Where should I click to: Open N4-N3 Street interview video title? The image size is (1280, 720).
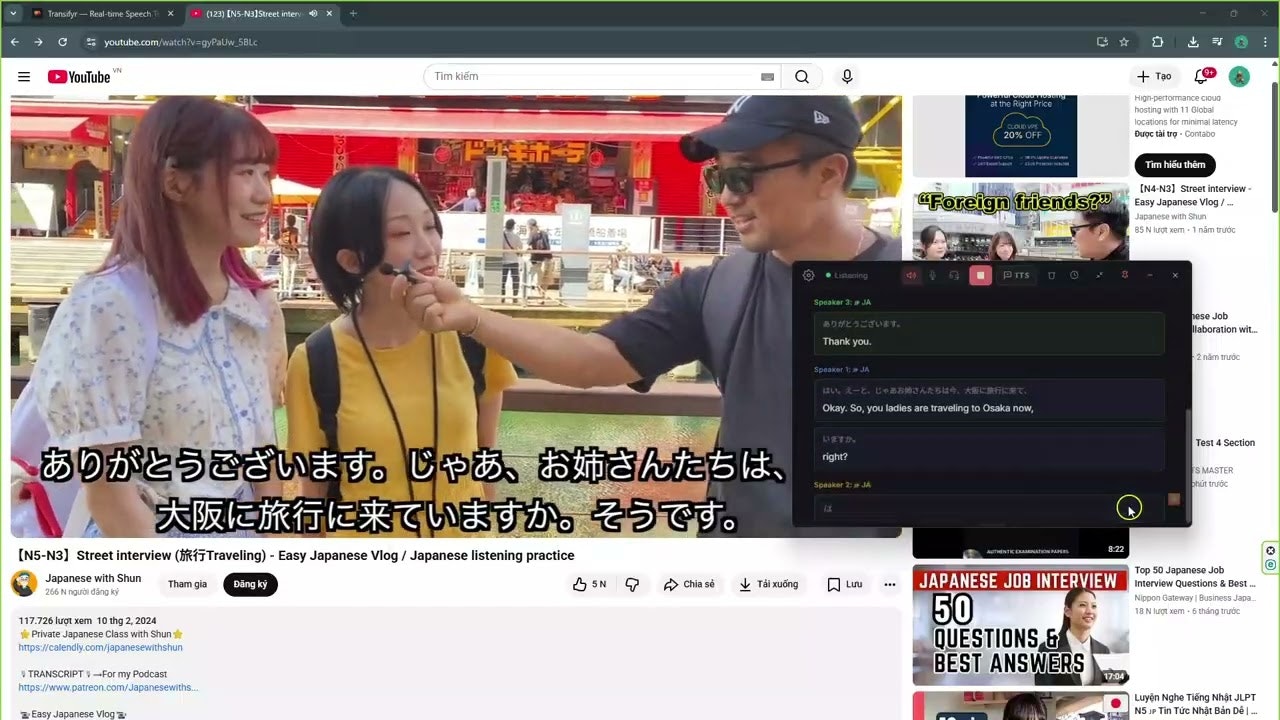coord(1192,195)
